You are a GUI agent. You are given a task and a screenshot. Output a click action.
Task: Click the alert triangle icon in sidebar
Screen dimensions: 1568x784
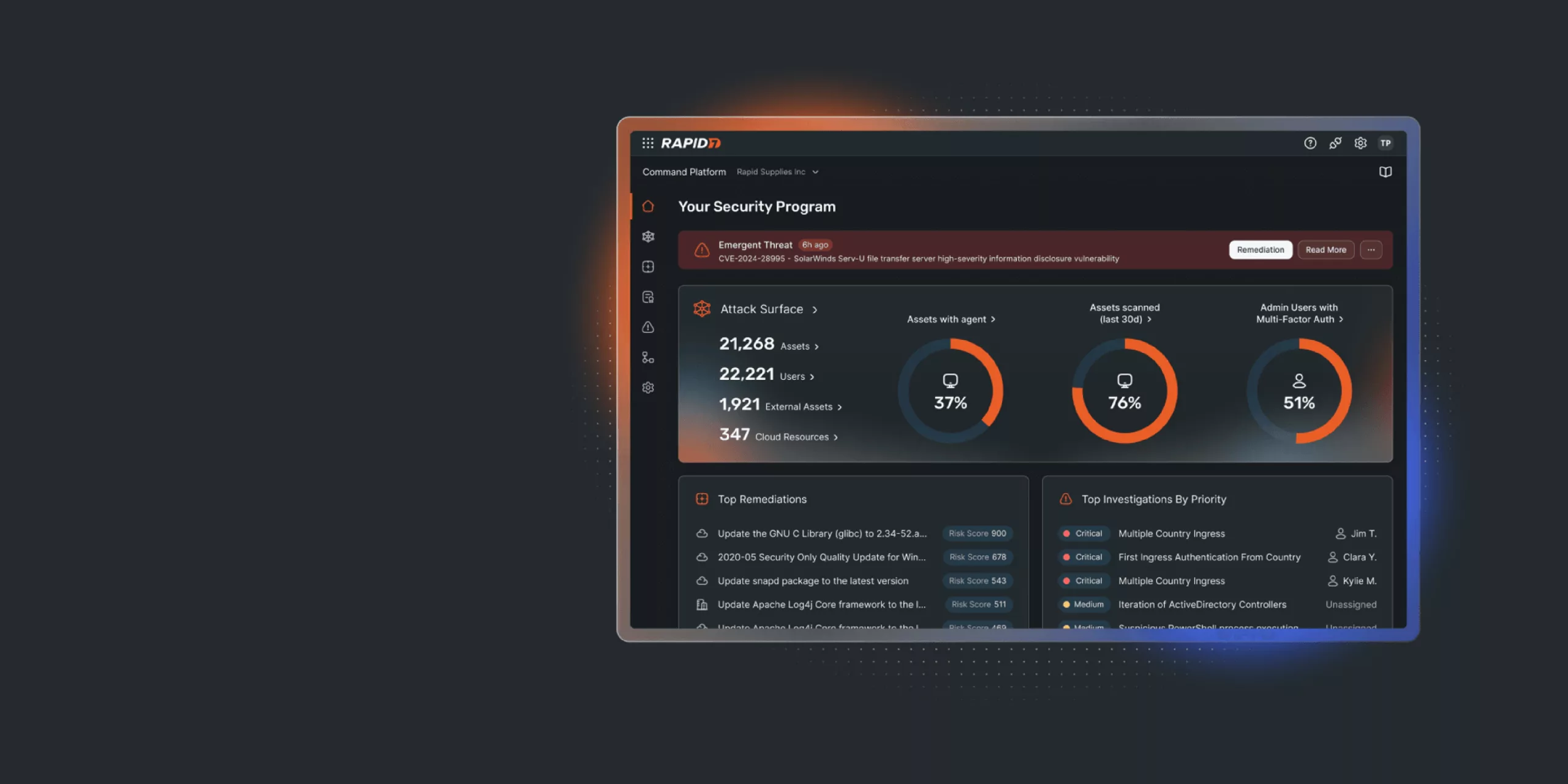[648, 327]
